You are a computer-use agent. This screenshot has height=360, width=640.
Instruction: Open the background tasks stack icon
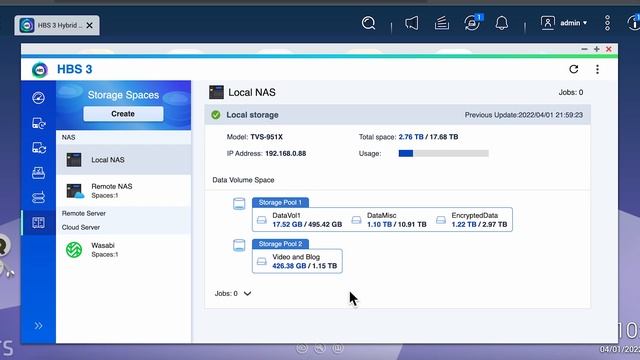(x=442, y=23)
